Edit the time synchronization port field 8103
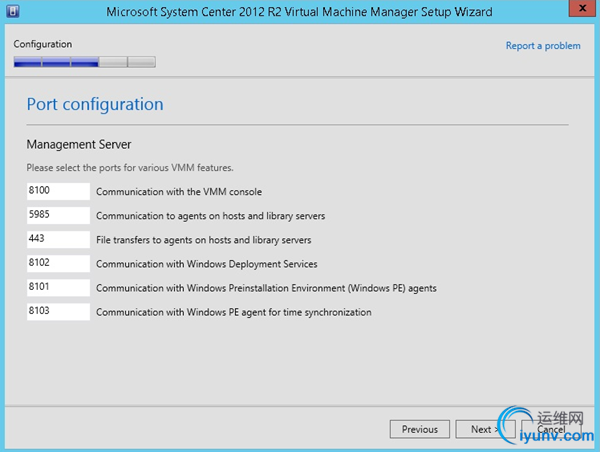 click(58, 312)
